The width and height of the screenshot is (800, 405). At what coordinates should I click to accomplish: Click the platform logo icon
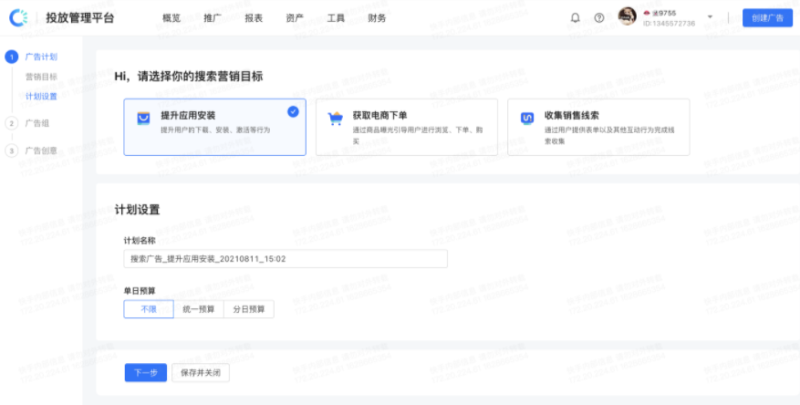[x=18, y=18]
